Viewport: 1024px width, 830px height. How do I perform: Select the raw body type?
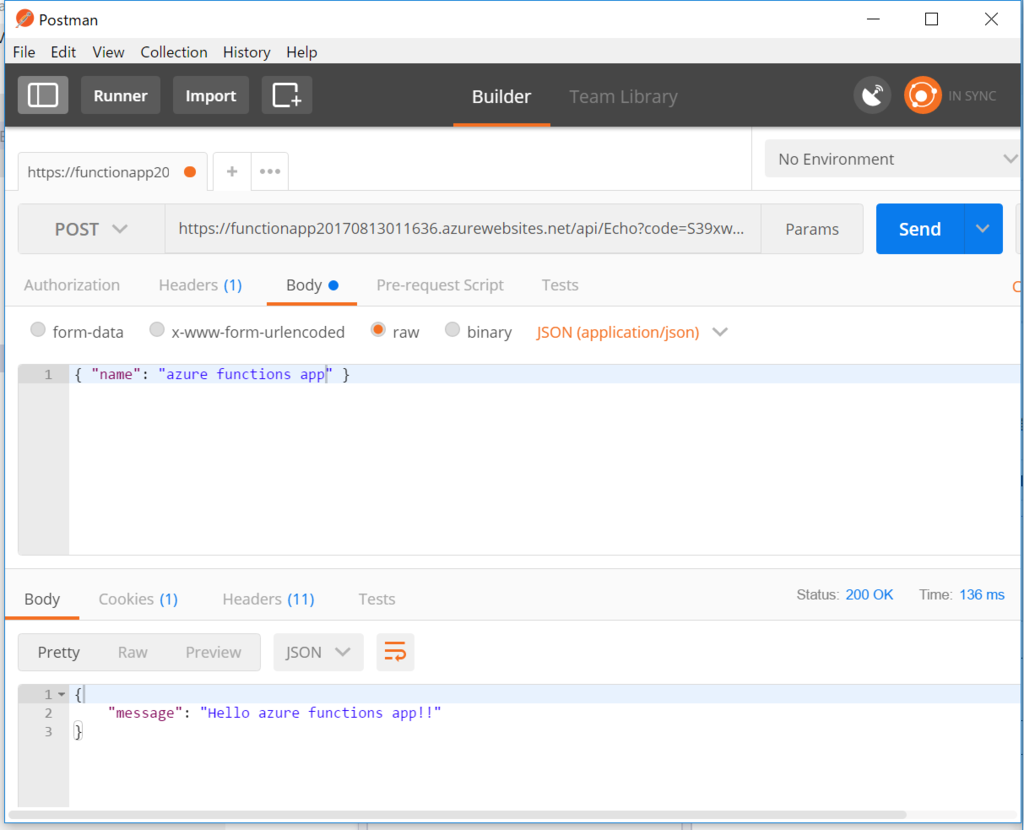pos(377,330)
